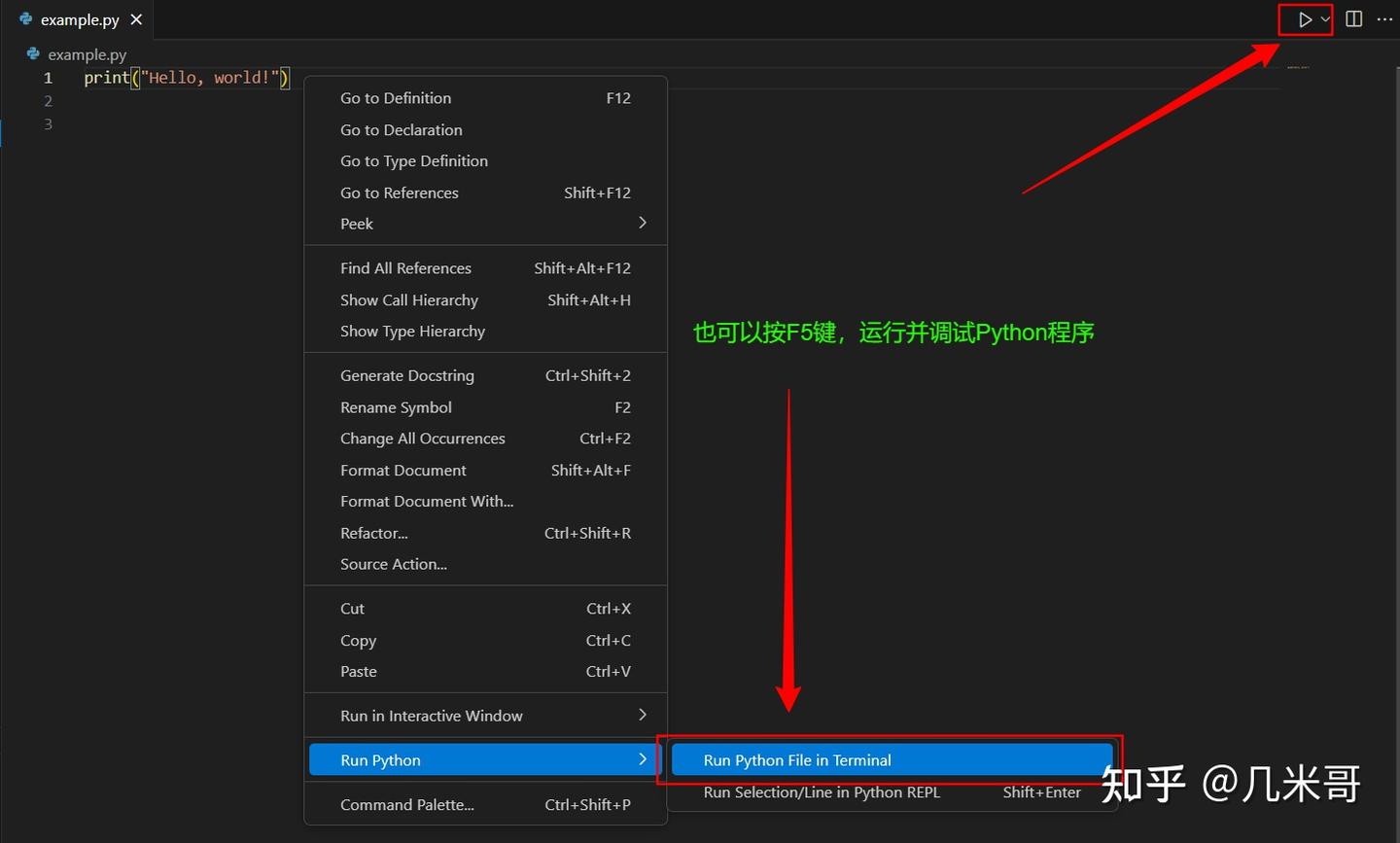
Task: Click the Python icon in the breadcrumb
Action: coord(34,54)
